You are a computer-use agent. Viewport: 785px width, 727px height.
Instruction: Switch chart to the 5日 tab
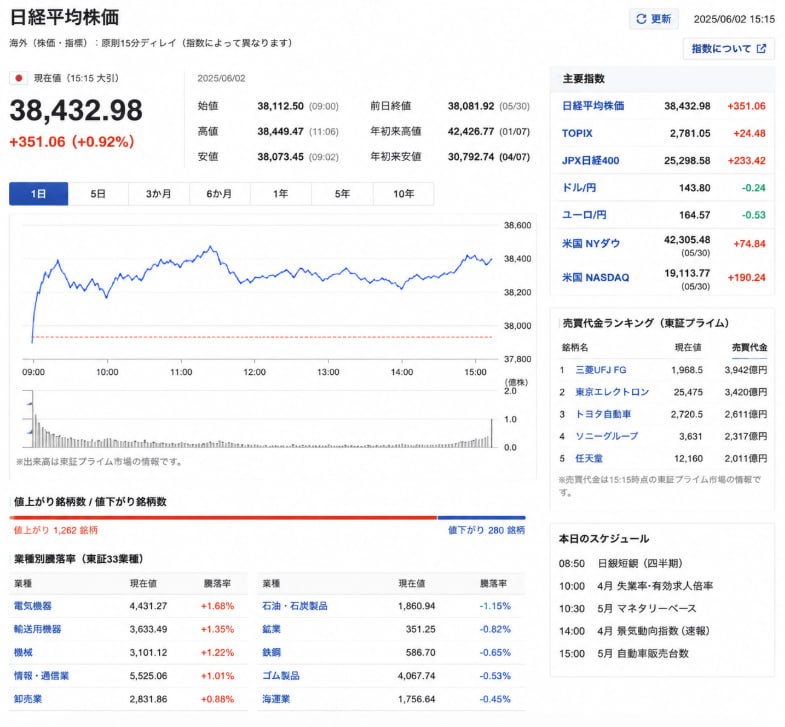(98, 194)
